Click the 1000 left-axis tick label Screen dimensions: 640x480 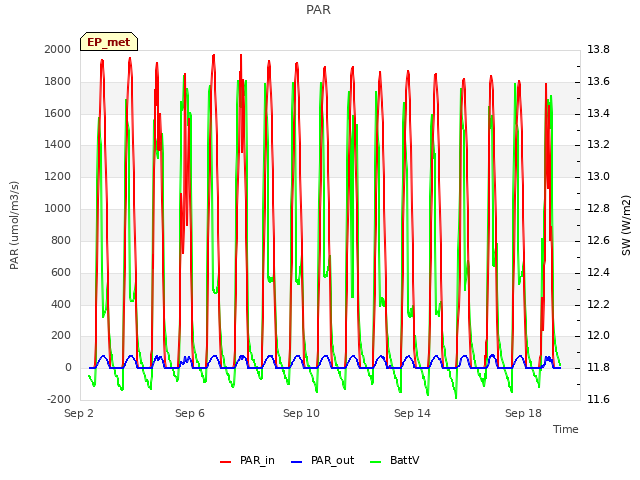click(58, 208)
